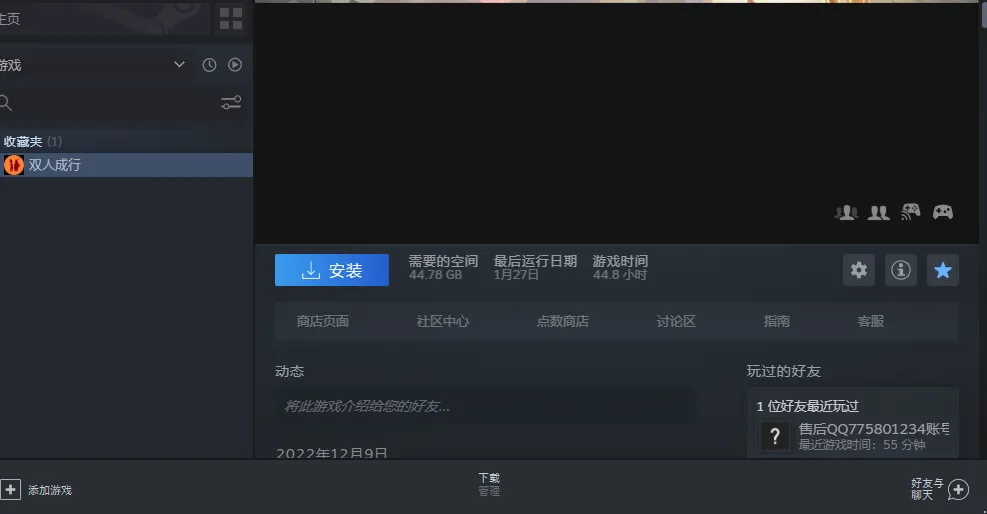The width and height of the screenshot is (987, 514).
Task: Toggle the blue favorite star
Action: [x=942, y=270]
